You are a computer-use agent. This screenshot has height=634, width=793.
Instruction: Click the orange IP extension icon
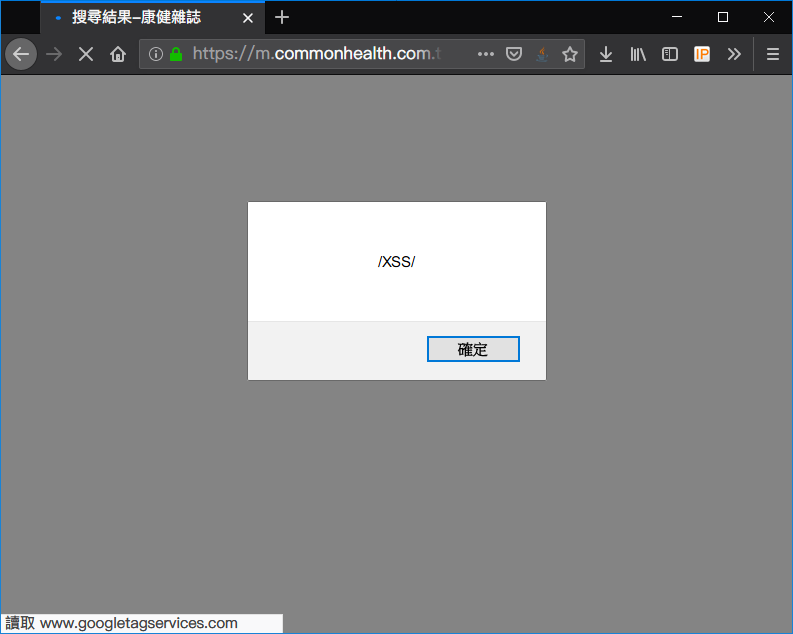pos(702,54)
